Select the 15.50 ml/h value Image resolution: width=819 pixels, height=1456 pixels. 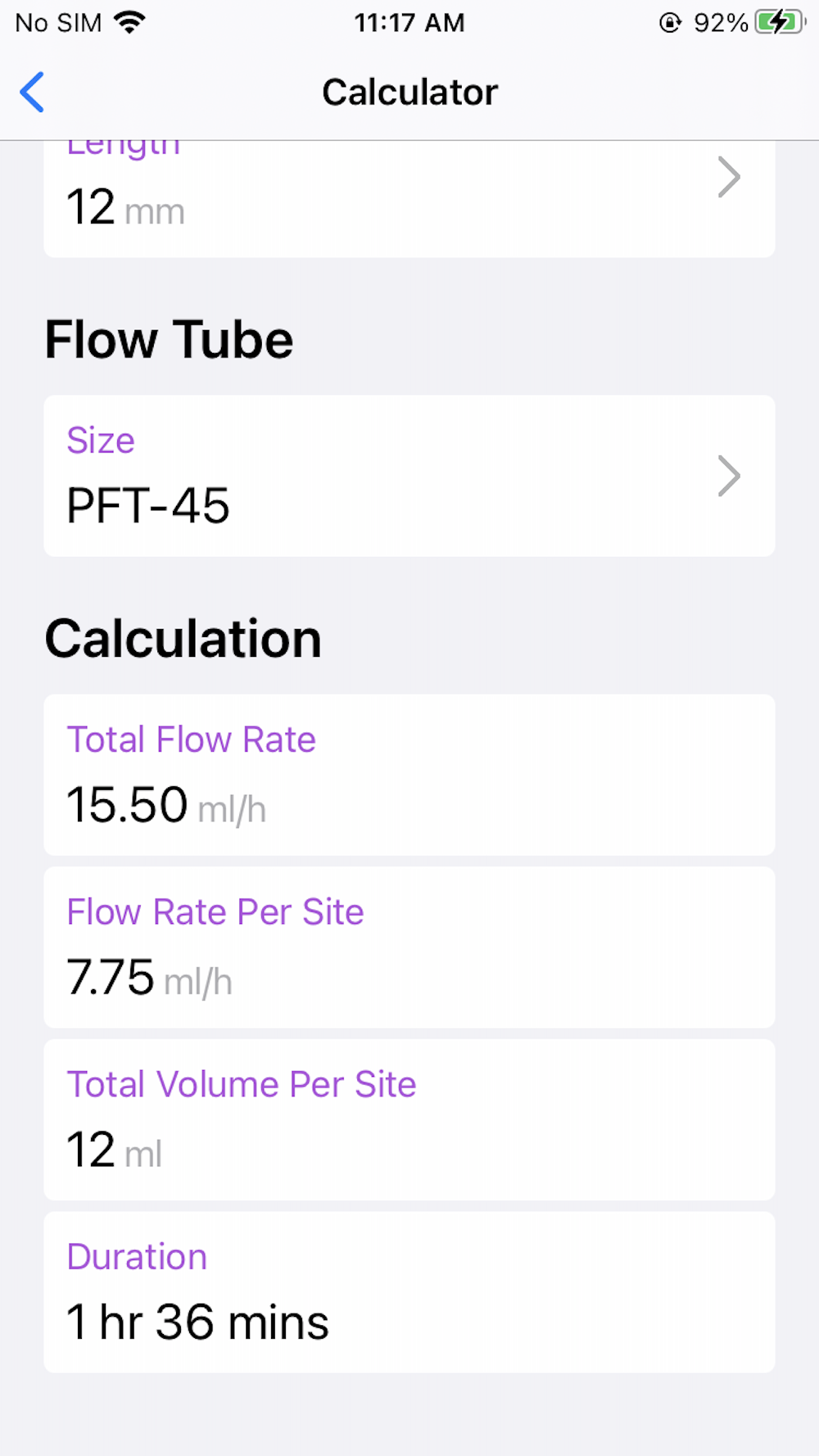166,805
